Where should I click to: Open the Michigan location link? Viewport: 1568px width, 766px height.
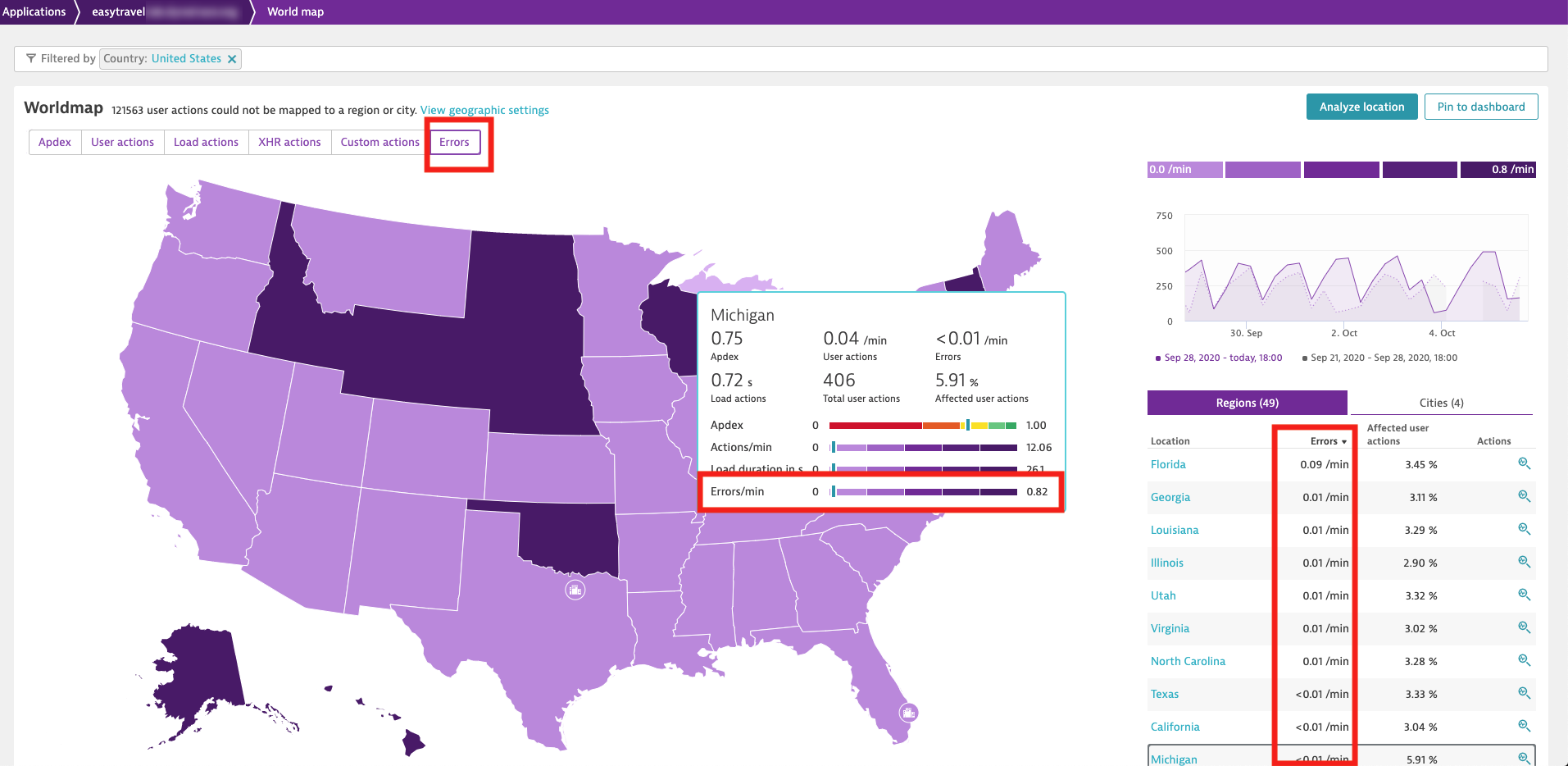point(1174,759)
